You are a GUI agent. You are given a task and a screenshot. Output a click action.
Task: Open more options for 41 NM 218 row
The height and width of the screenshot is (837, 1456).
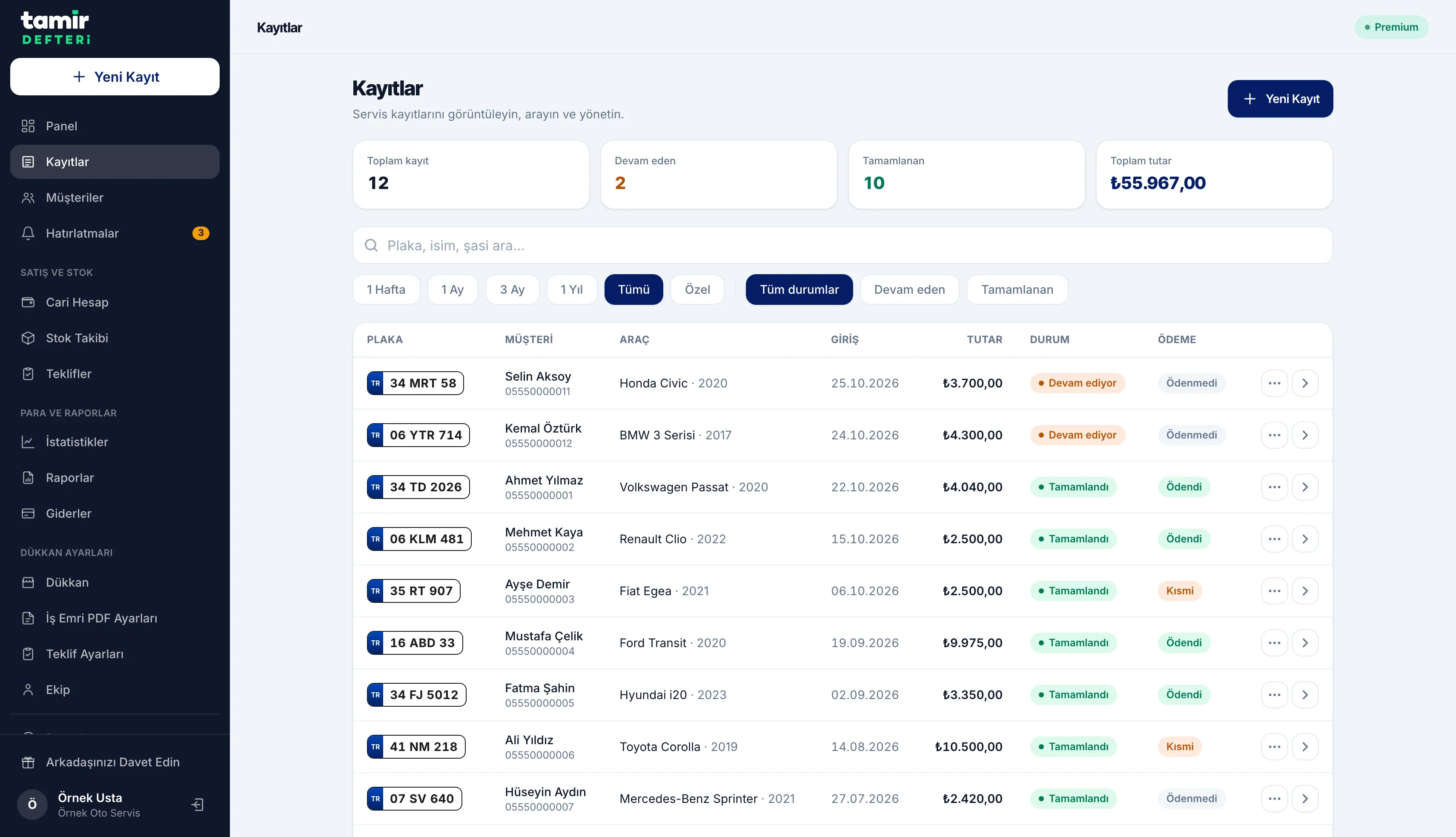(x=1274, y=747)
